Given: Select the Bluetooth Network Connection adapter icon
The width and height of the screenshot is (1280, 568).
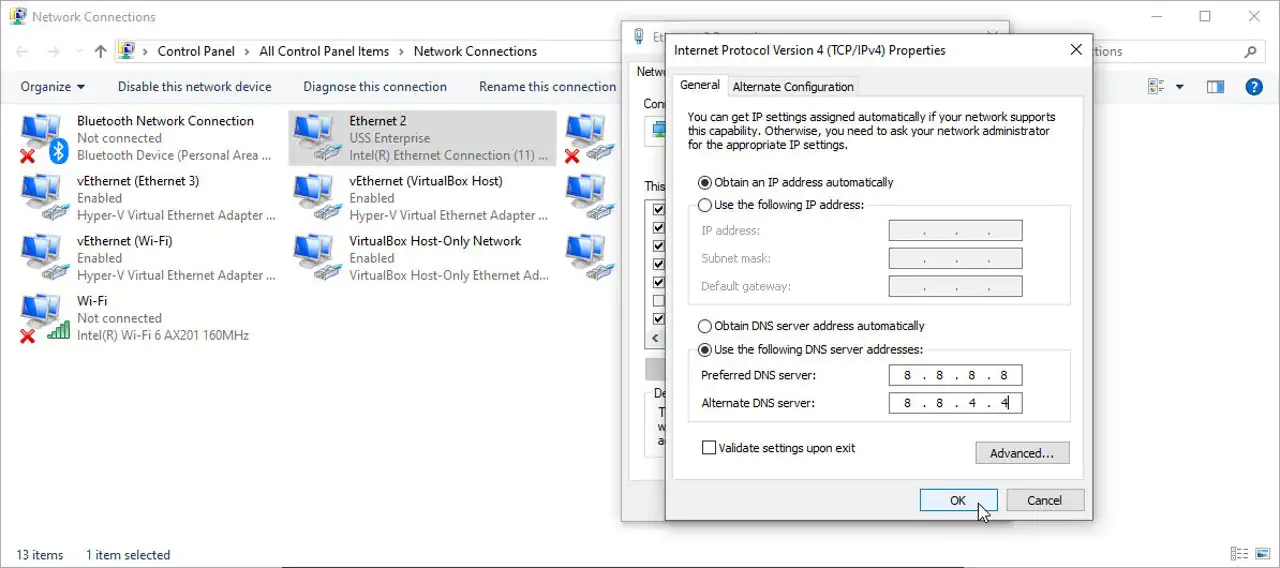Looking at the screenshot, I should pos(43,137).
